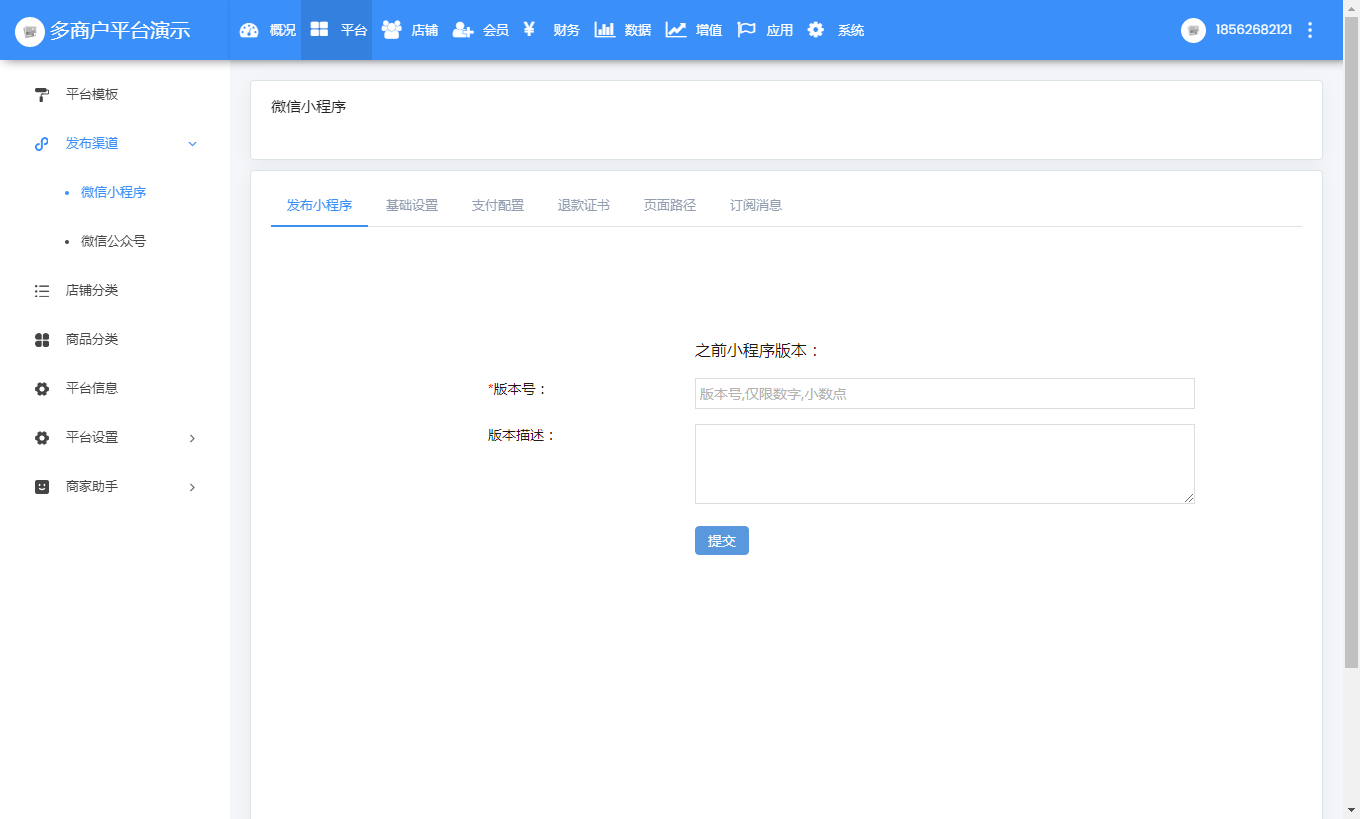Click the 系统 gear icon
1360x819 pixels.
coord(816,29)
